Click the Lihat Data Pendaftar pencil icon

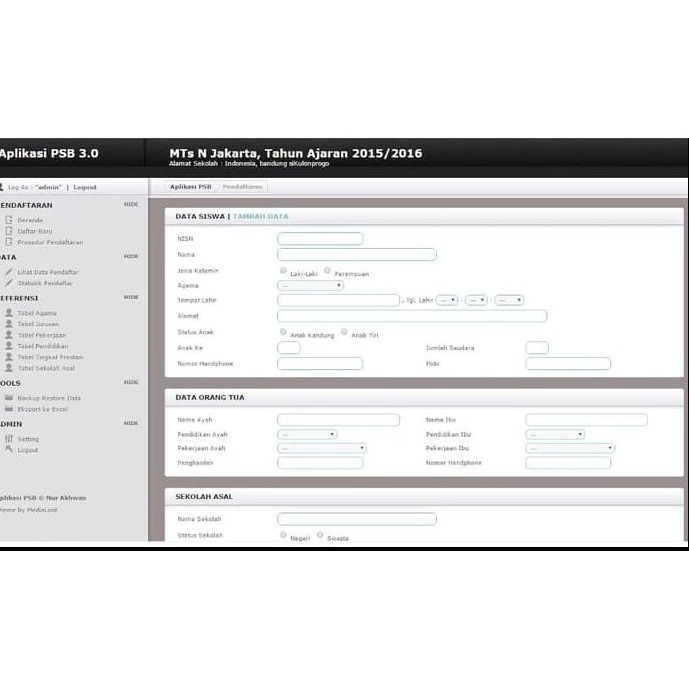click(x=8, y=272)
